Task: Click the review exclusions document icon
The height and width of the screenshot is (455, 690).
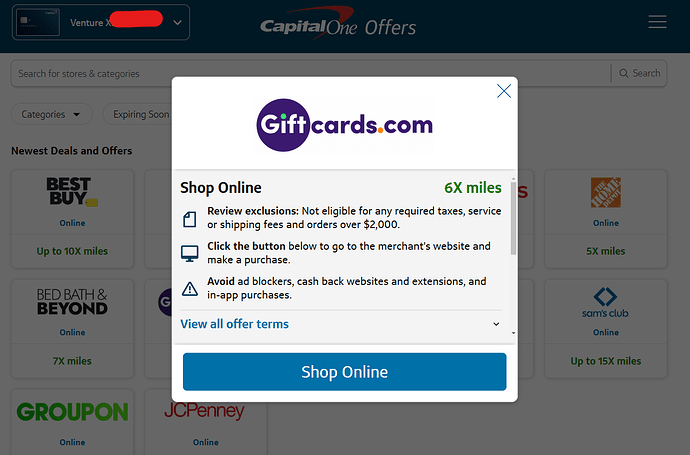Action: pyautogui.click(x=190, y=219)
